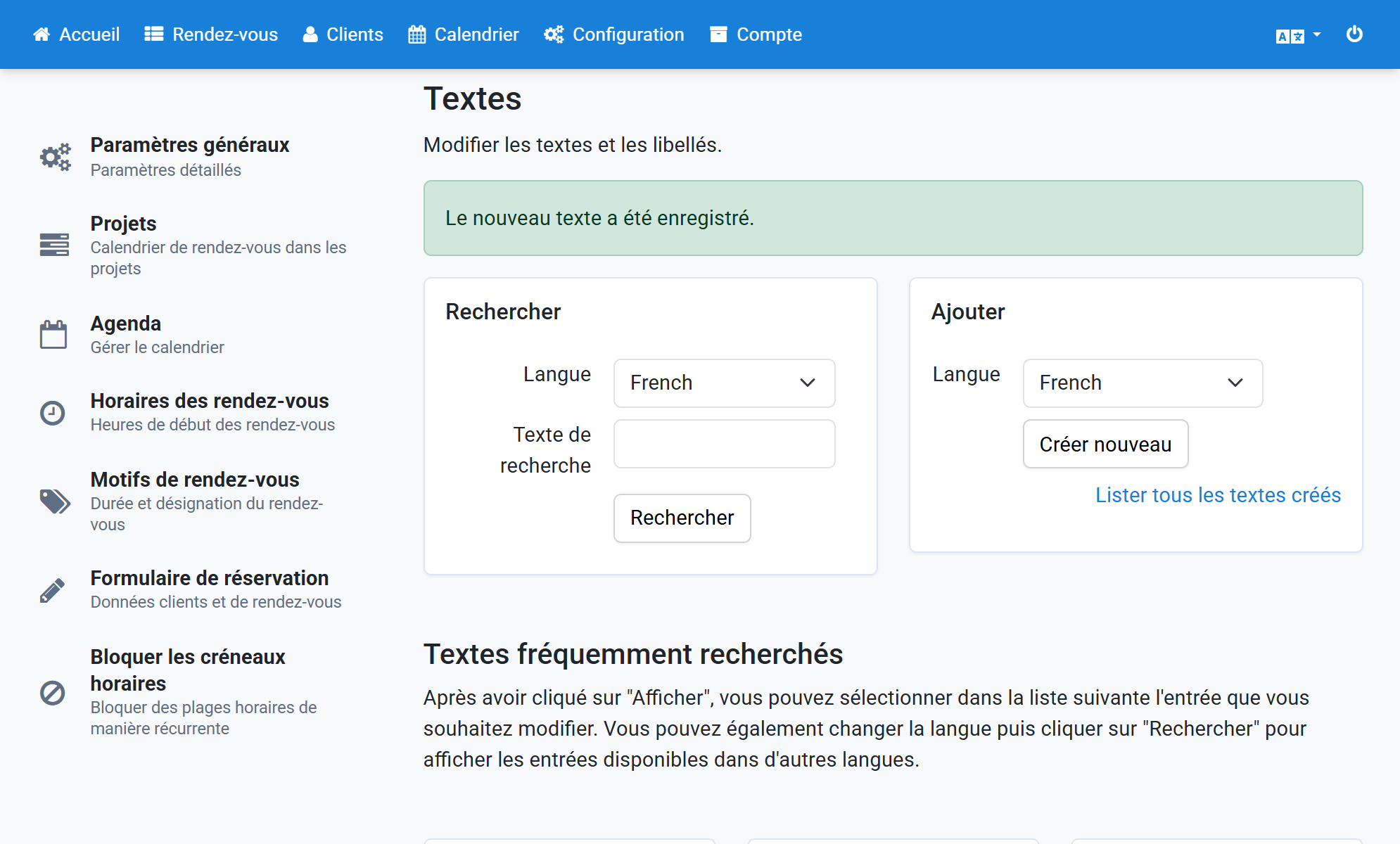Click the Rechercher button
Viewport: 1400px width, 844px height.
[682, 518]
